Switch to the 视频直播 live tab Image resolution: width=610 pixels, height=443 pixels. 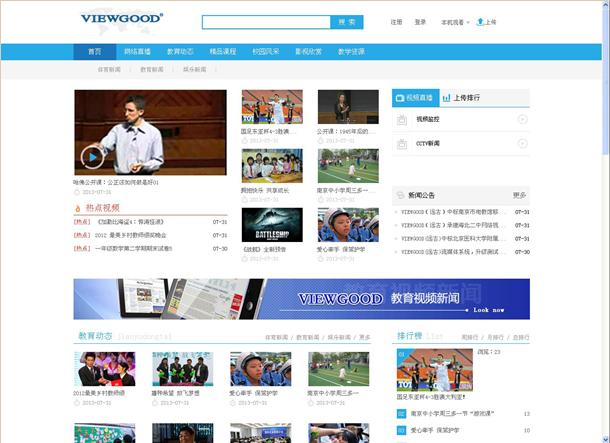click(415, 98)
